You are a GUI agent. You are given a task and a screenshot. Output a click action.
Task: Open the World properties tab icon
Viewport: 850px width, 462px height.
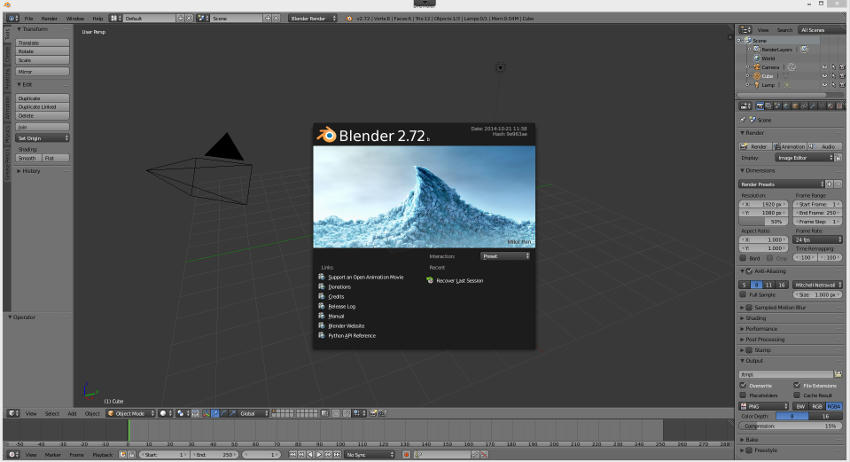click(x=787, y=106)
